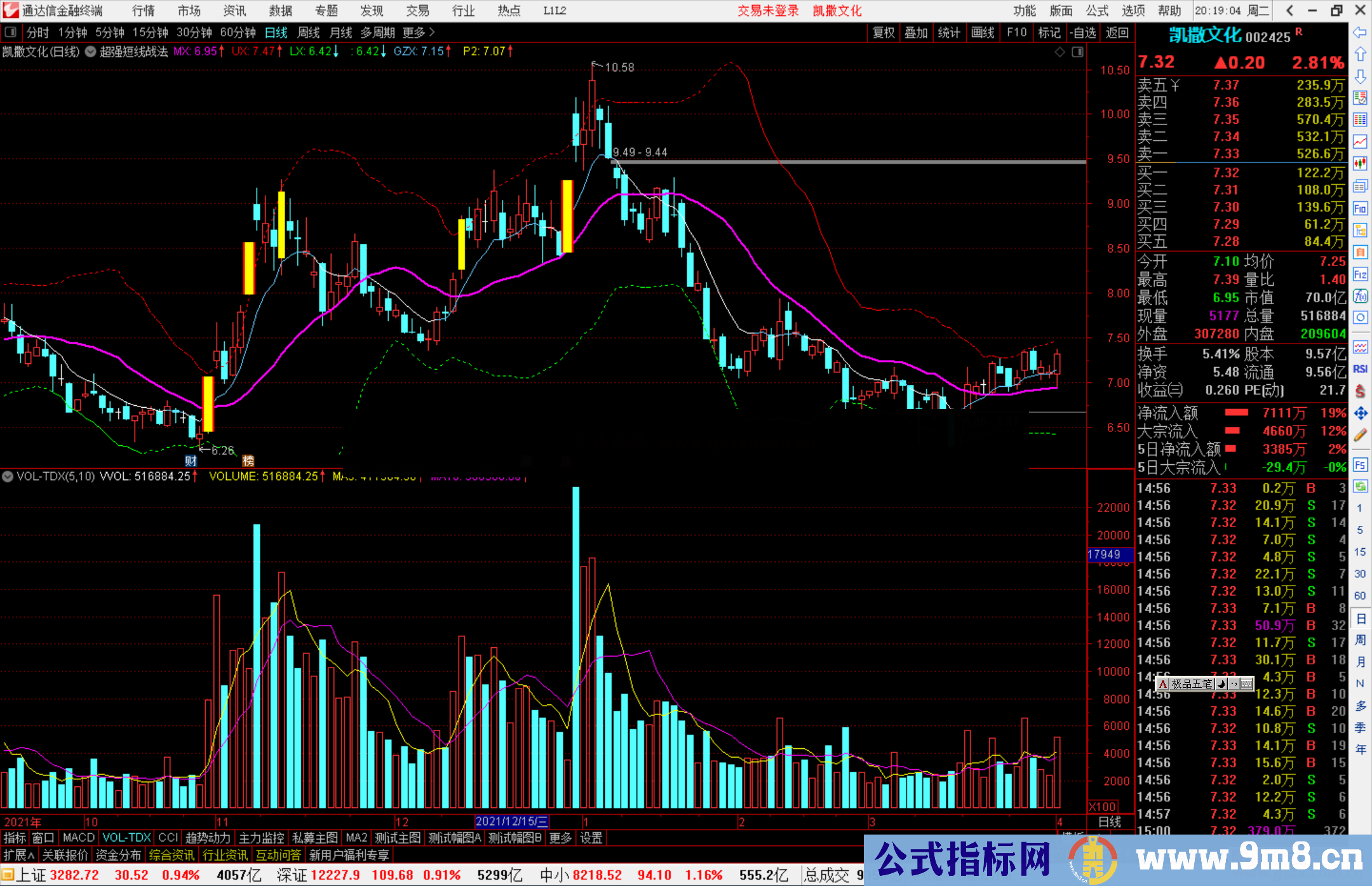Click the yellow signal candle near 6.26 low

pyautogui.click(x=208, y=403)
